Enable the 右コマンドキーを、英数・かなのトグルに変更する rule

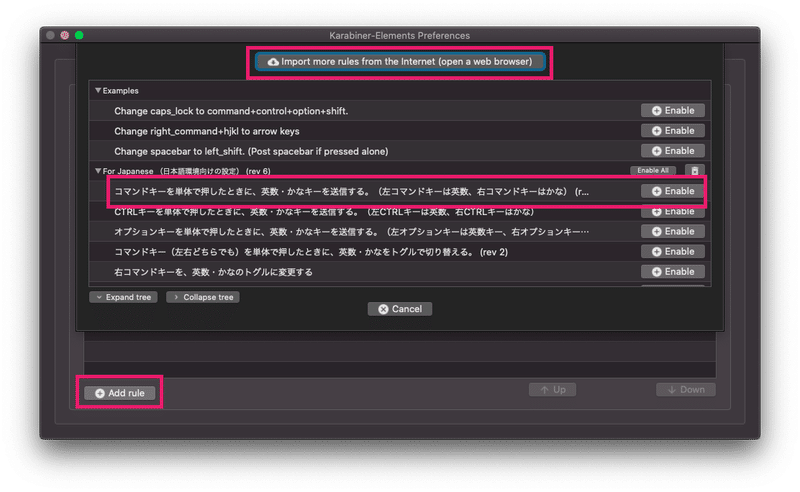673,272
